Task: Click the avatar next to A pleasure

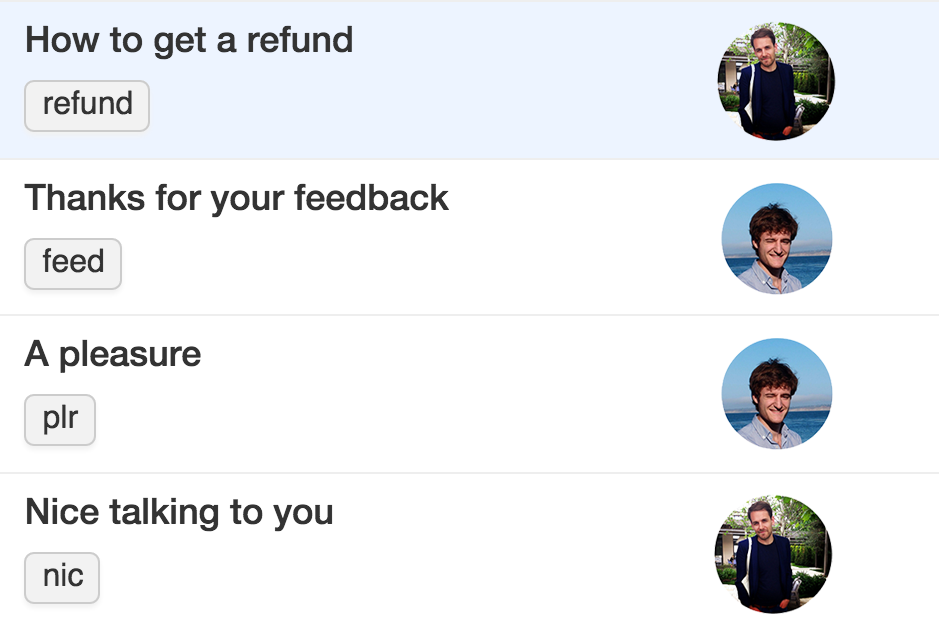Action: [776, 394]
